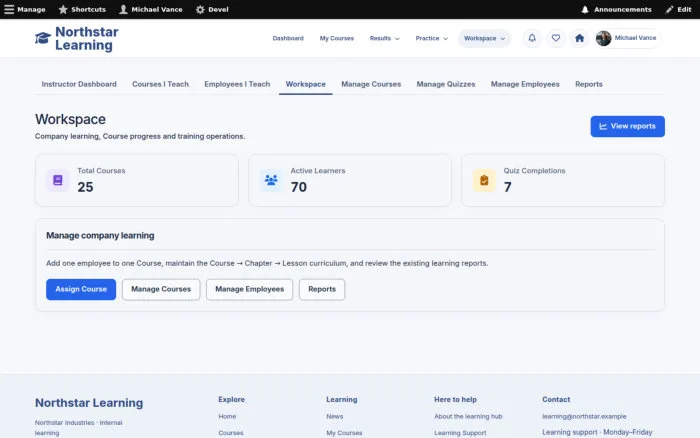Switch to Courses I Teach tab
Viewport: 700px width, 438px height.
tap(160, 84)
